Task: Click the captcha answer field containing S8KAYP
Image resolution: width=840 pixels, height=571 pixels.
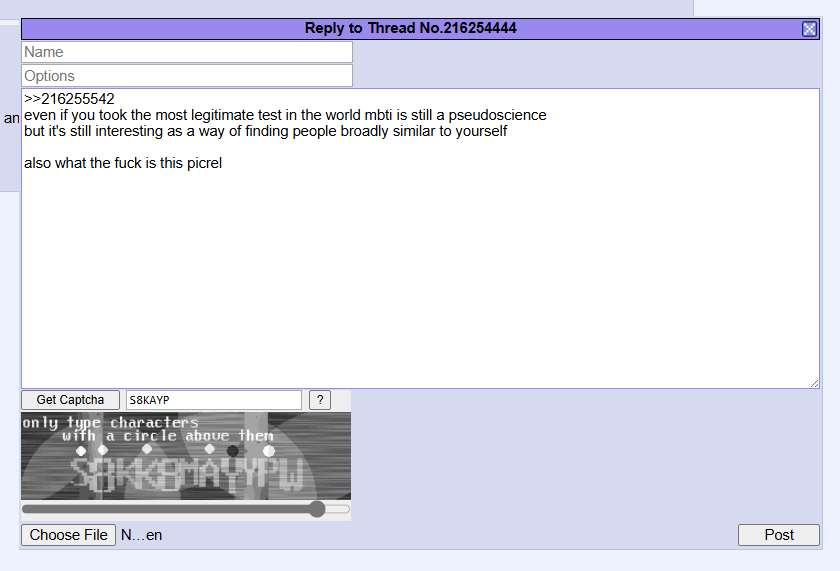Action: 214,400
